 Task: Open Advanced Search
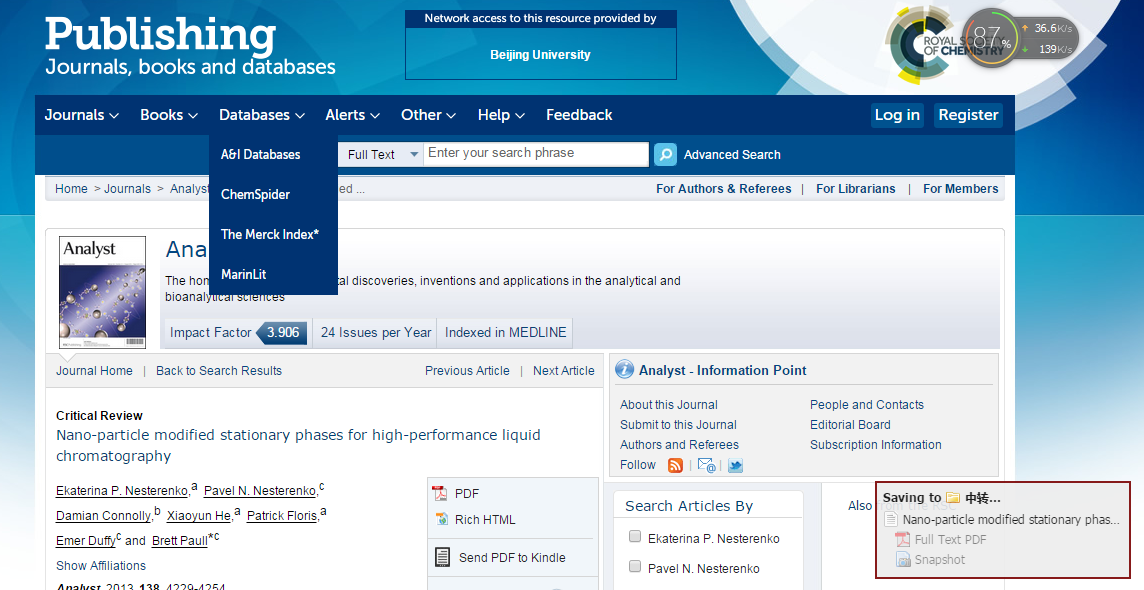click(x=732, y=155)
